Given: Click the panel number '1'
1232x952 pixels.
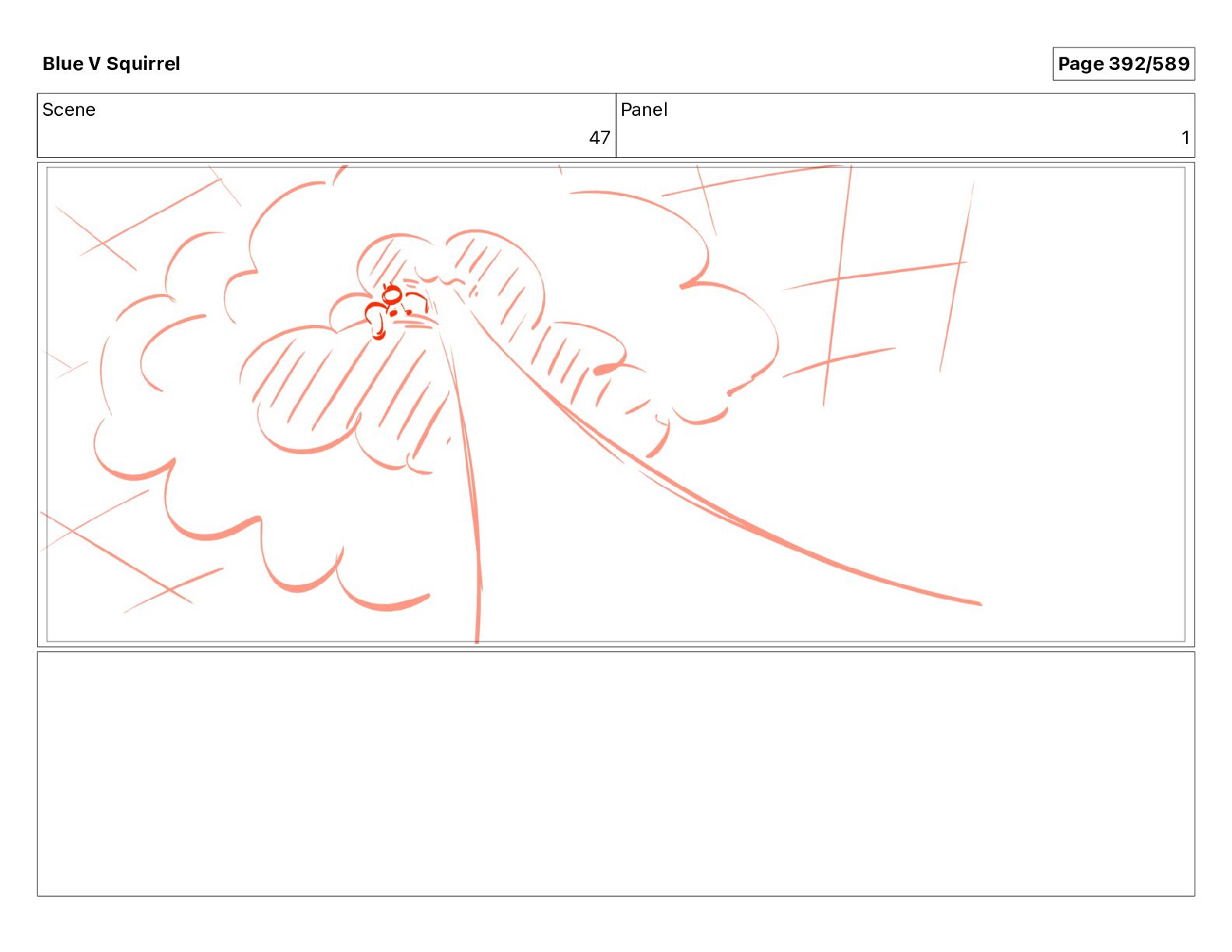Looking at the screenshot, I should pyautogui.click(x=1185, y=138).
